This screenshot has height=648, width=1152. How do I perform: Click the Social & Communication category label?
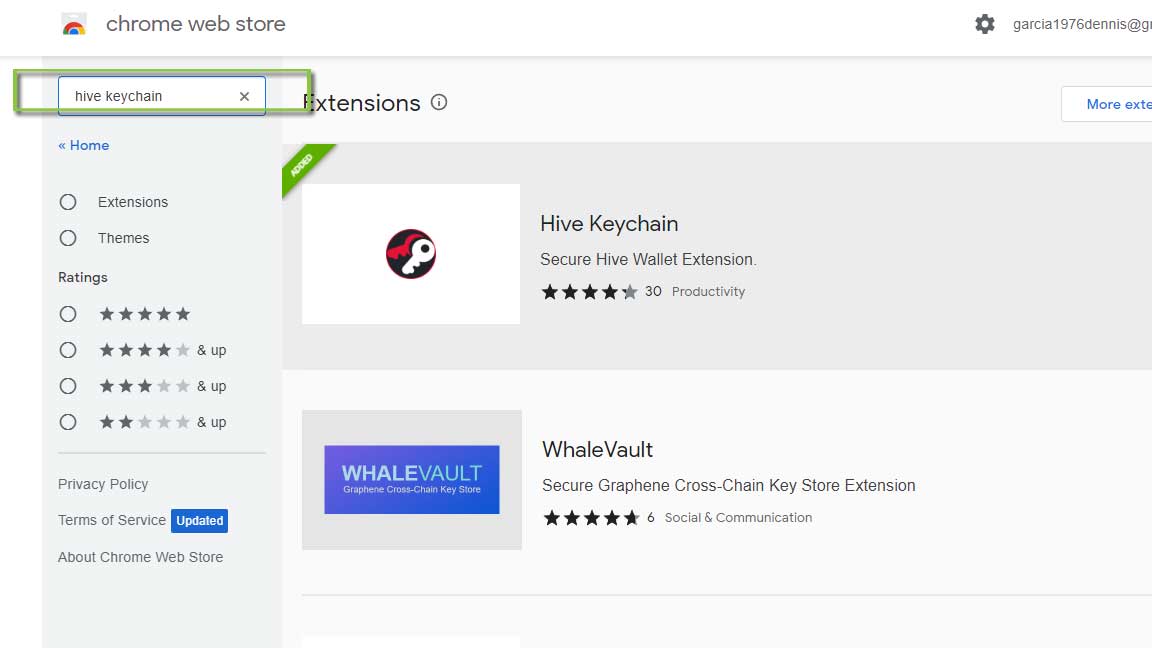pos(738,518)
